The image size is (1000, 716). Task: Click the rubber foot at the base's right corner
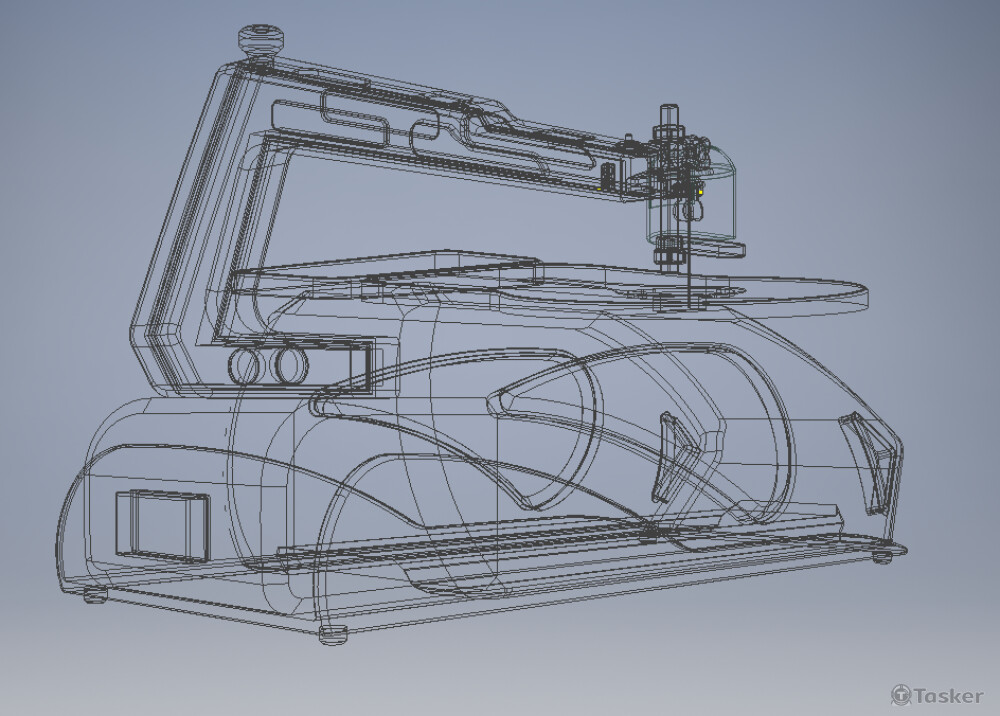882,555
